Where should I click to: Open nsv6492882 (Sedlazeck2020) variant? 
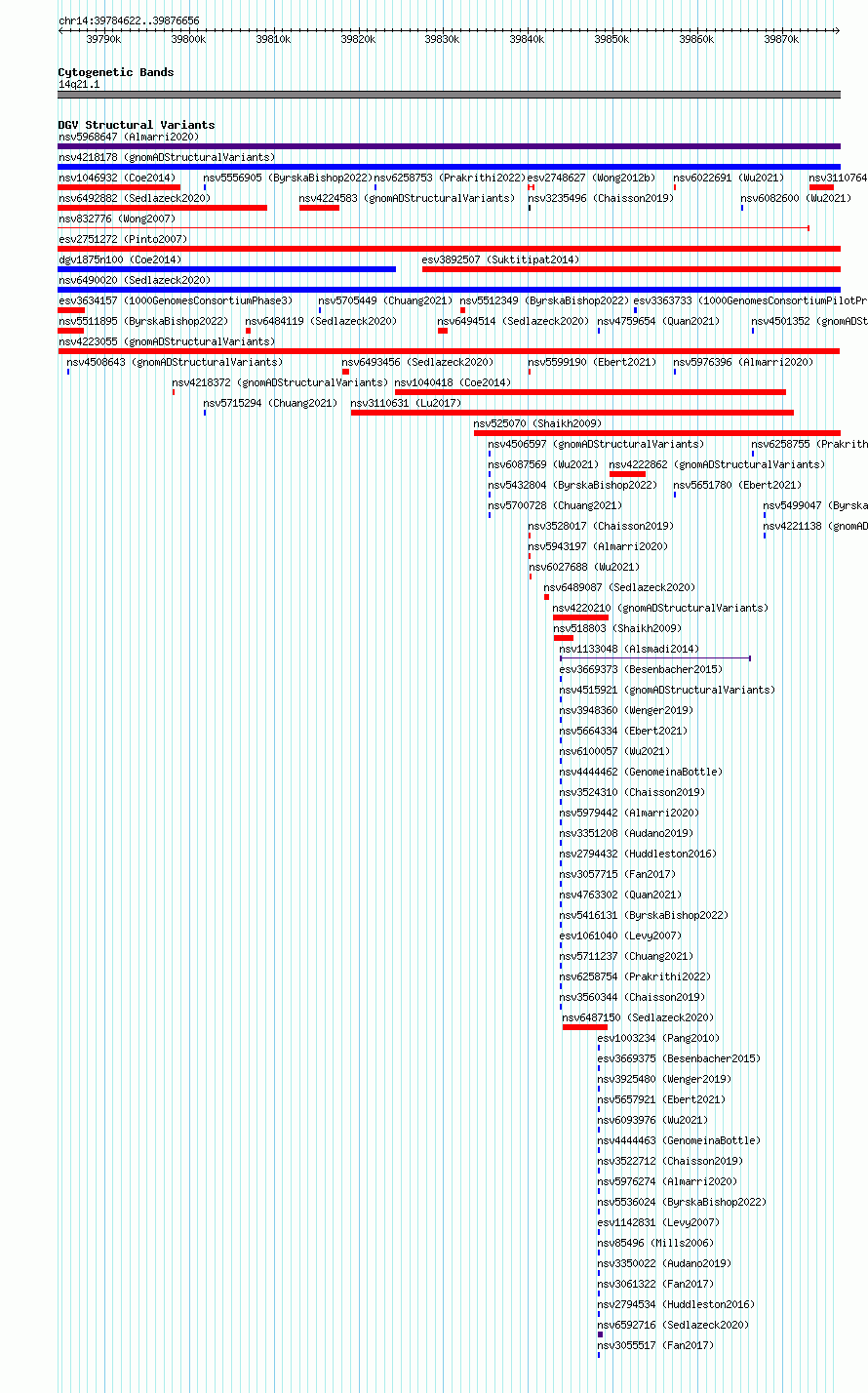click(x=163, y=208)
